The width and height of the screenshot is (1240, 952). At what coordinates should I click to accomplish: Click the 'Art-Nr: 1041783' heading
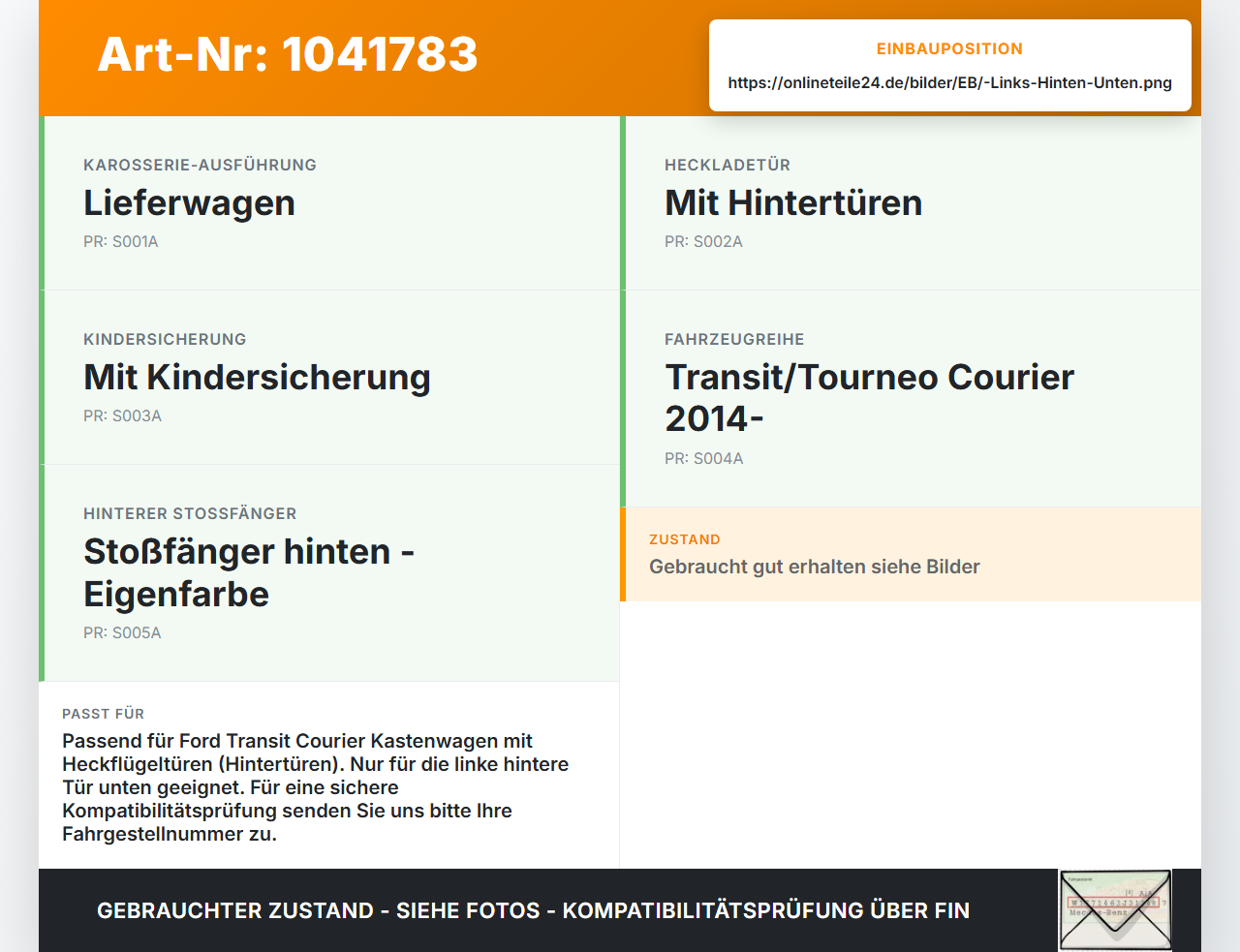point(288,54)
